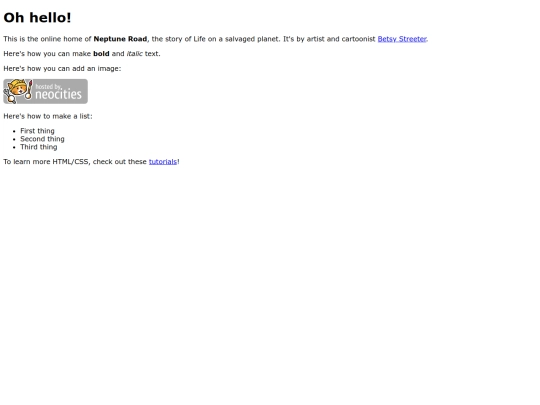Click the Oh hello! heading

37,18
